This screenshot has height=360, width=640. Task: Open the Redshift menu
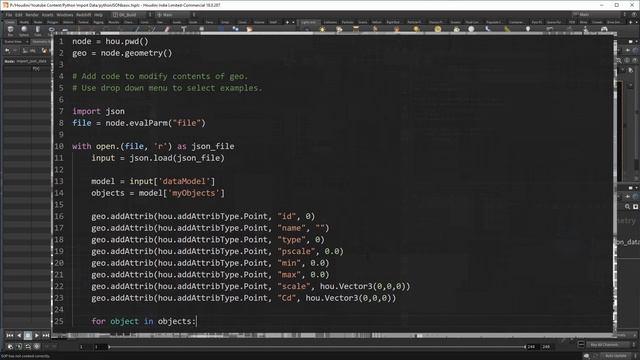[84, 15]
